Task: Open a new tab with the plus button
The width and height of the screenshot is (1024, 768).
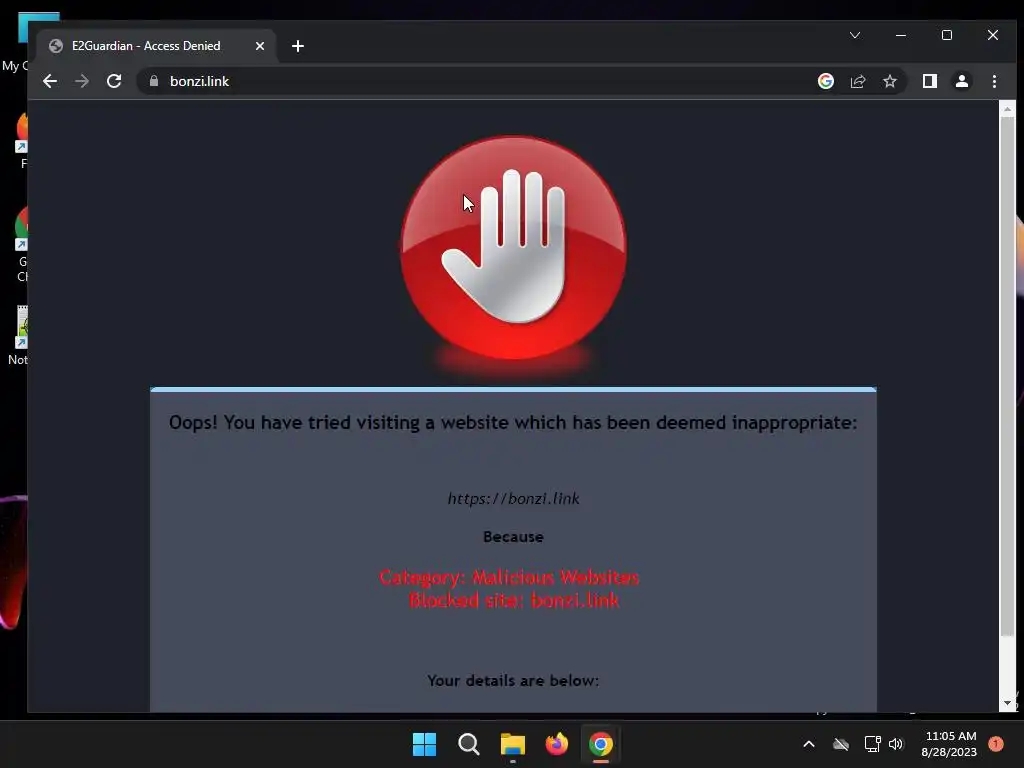Action: tap(298, 46)
